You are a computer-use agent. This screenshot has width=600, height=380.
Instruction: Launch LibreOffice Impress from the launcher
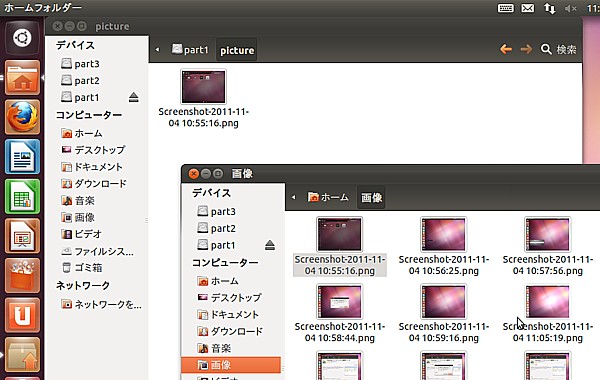click(22, 236)
